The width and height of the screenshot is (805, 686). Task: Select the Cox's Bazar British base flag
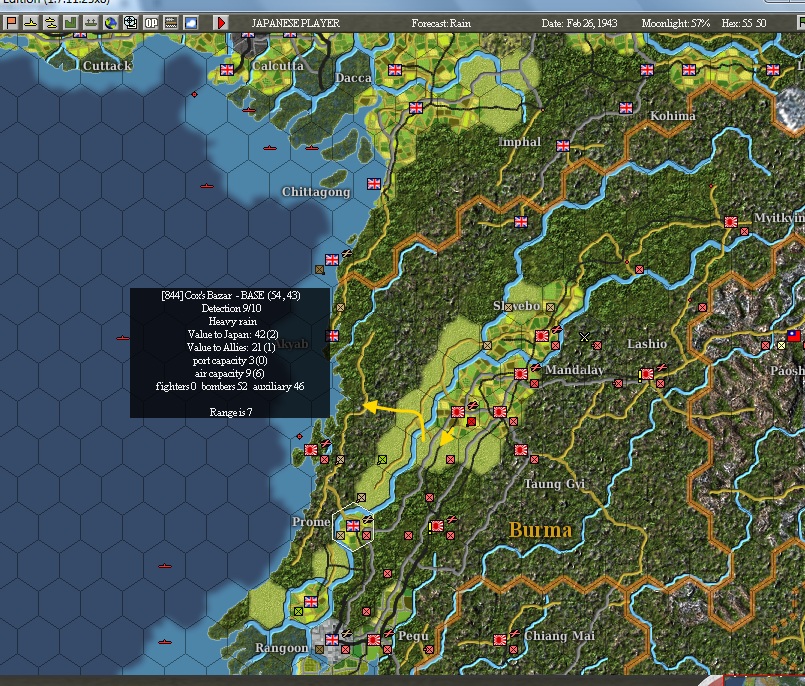click(332, 260)
